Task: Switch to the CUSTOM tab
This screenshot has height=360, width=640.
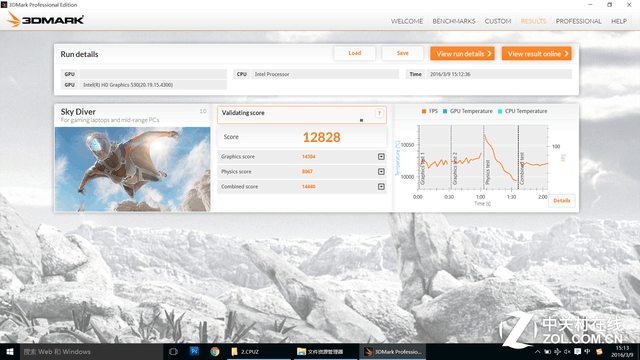Action: point(498,21)
